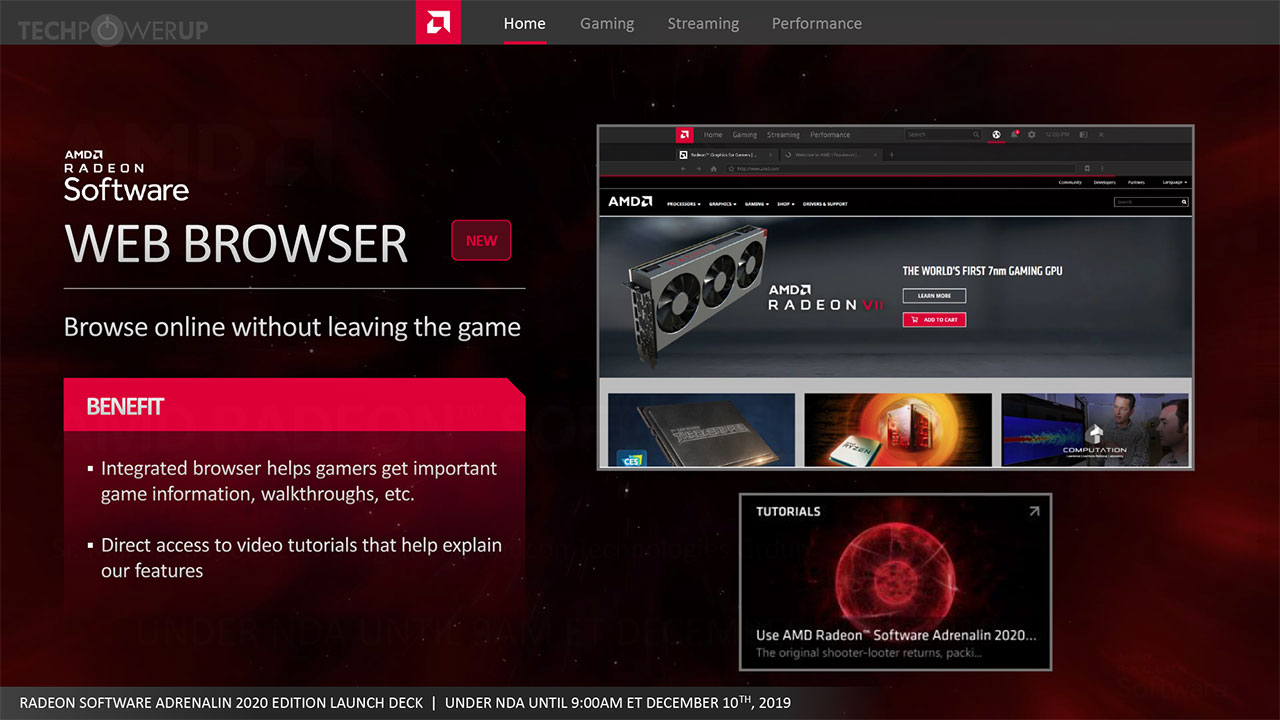The image size is (1280, 720).
Task: Click the red NEW badge beside WEB BROWSER
Action: click(481, 240)
